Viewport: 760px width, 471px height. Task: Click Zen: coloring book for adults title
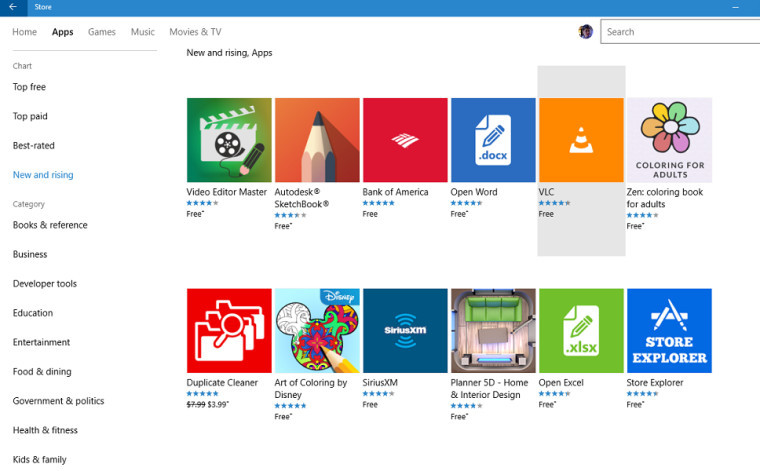pyautogui.click(x=665, y=198)
